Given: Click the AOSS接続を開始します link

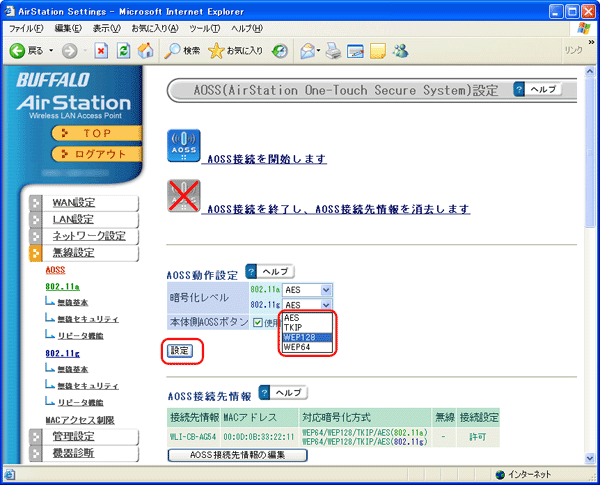Looking at the screenshot, I should coord(267,159).
